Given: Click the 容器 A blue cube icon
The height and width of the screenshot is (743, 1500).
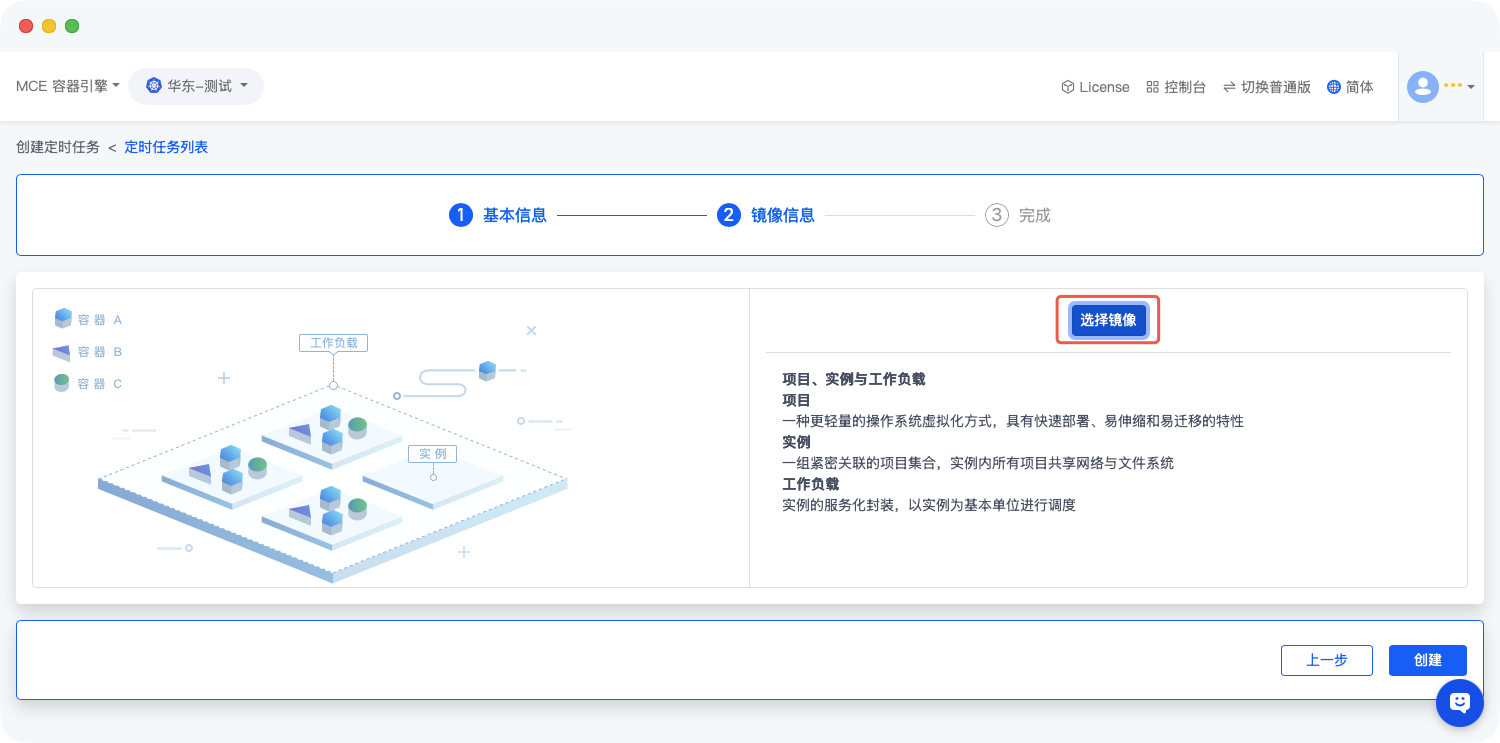Looking at the screenshot, I should point(63,319).
